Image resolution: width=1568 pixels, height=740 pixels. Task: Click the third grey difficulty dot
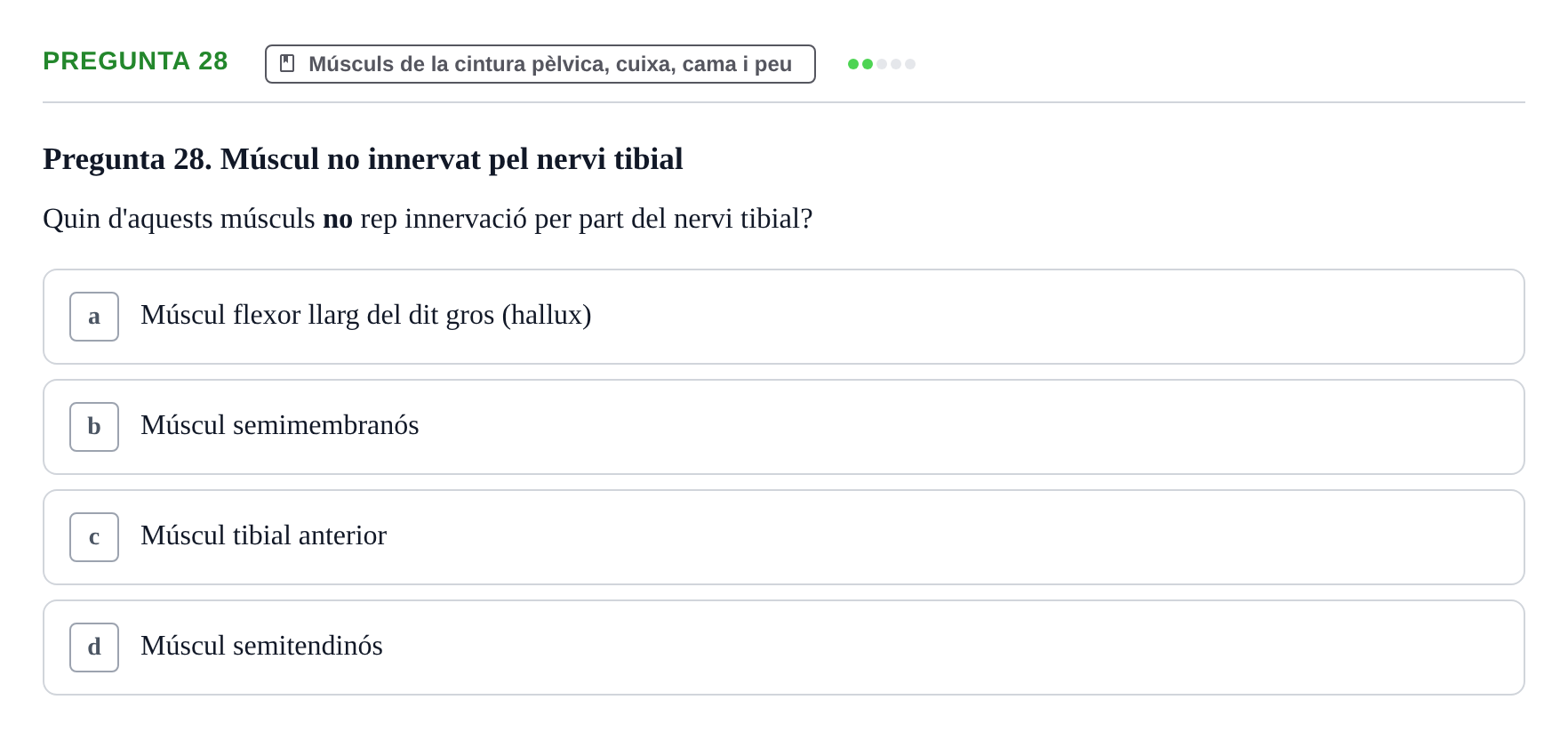(x=882, y=64)
